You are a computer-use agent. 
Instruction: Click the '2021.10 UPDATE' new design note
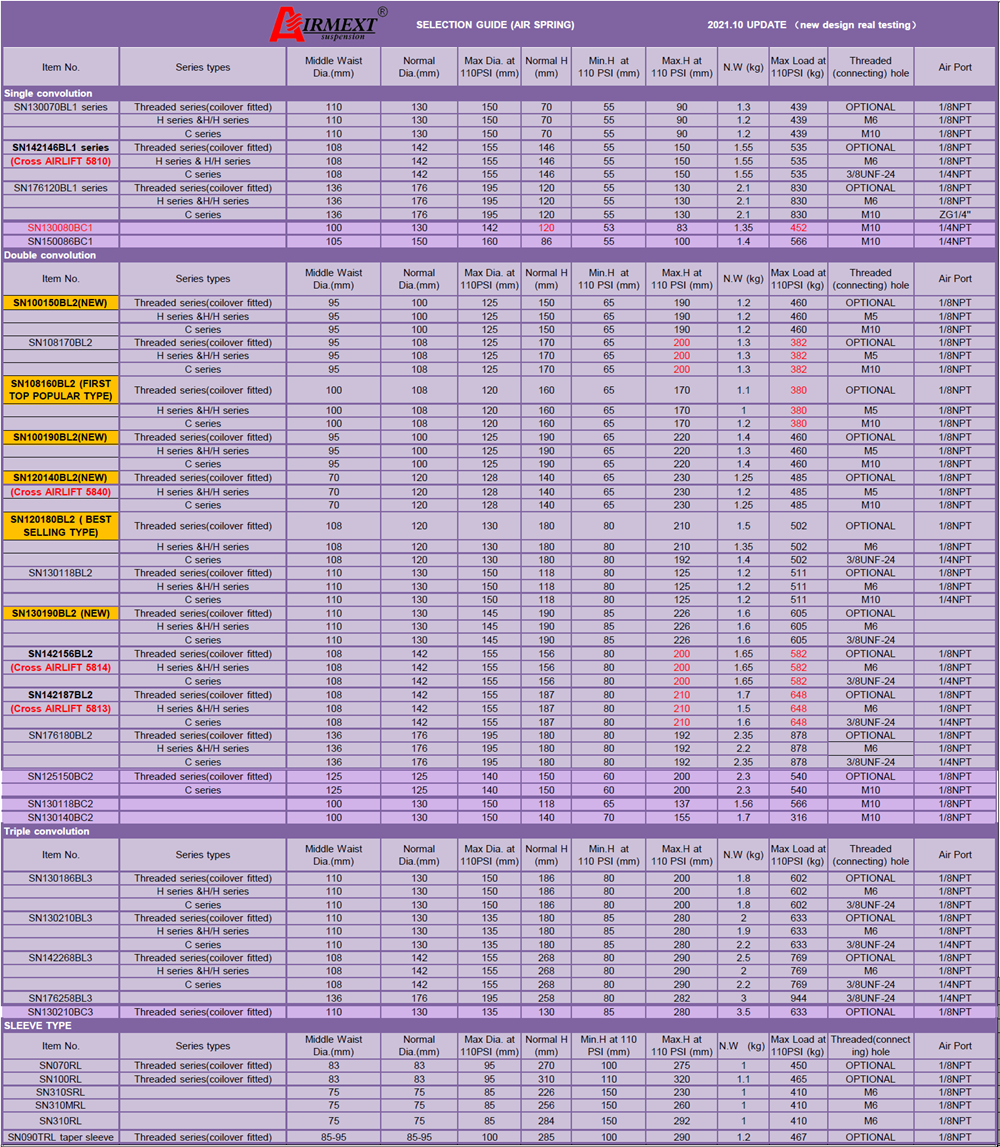[x=812, y=25]
